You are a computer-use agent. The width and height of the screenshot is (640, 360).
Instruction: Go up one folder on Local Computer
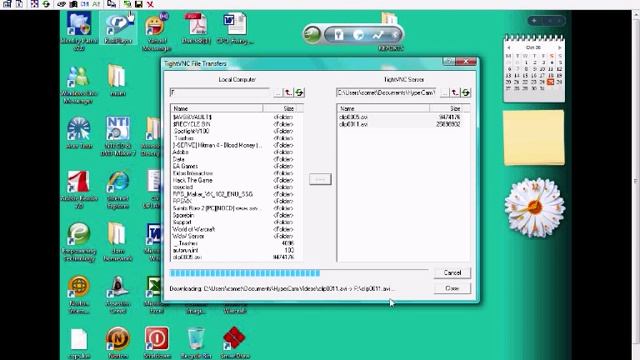tap(289, 93)
